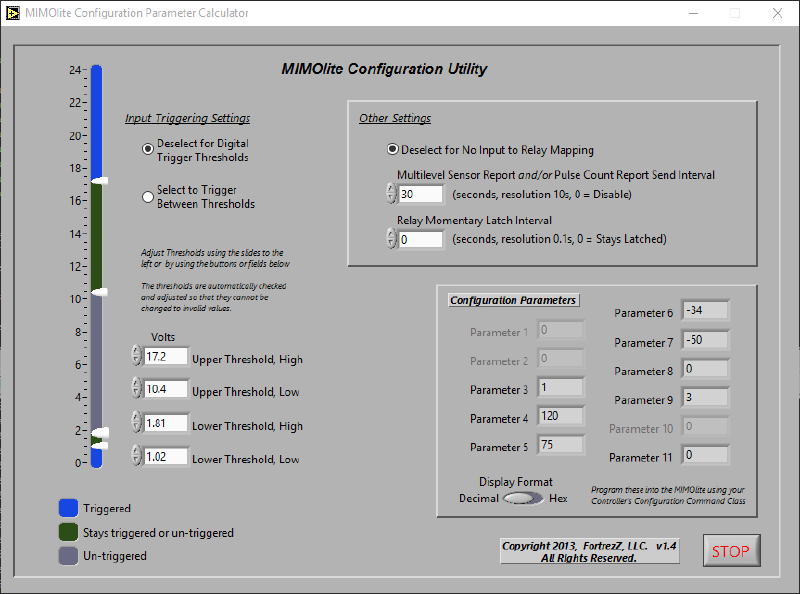The image size is (800, 594).
Task: Click the green Stays triggered legend swatch
Action: [68, 532]
